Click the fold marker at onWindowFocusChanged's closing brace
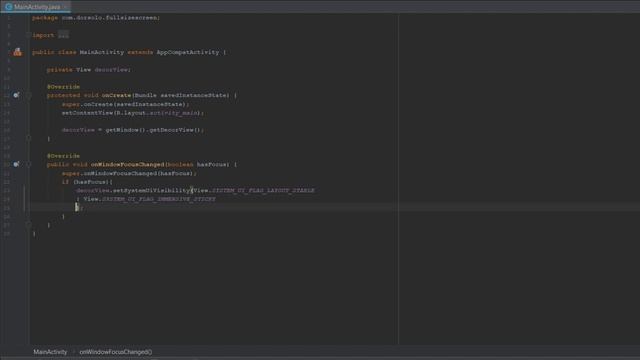 (x=29, y=224)
